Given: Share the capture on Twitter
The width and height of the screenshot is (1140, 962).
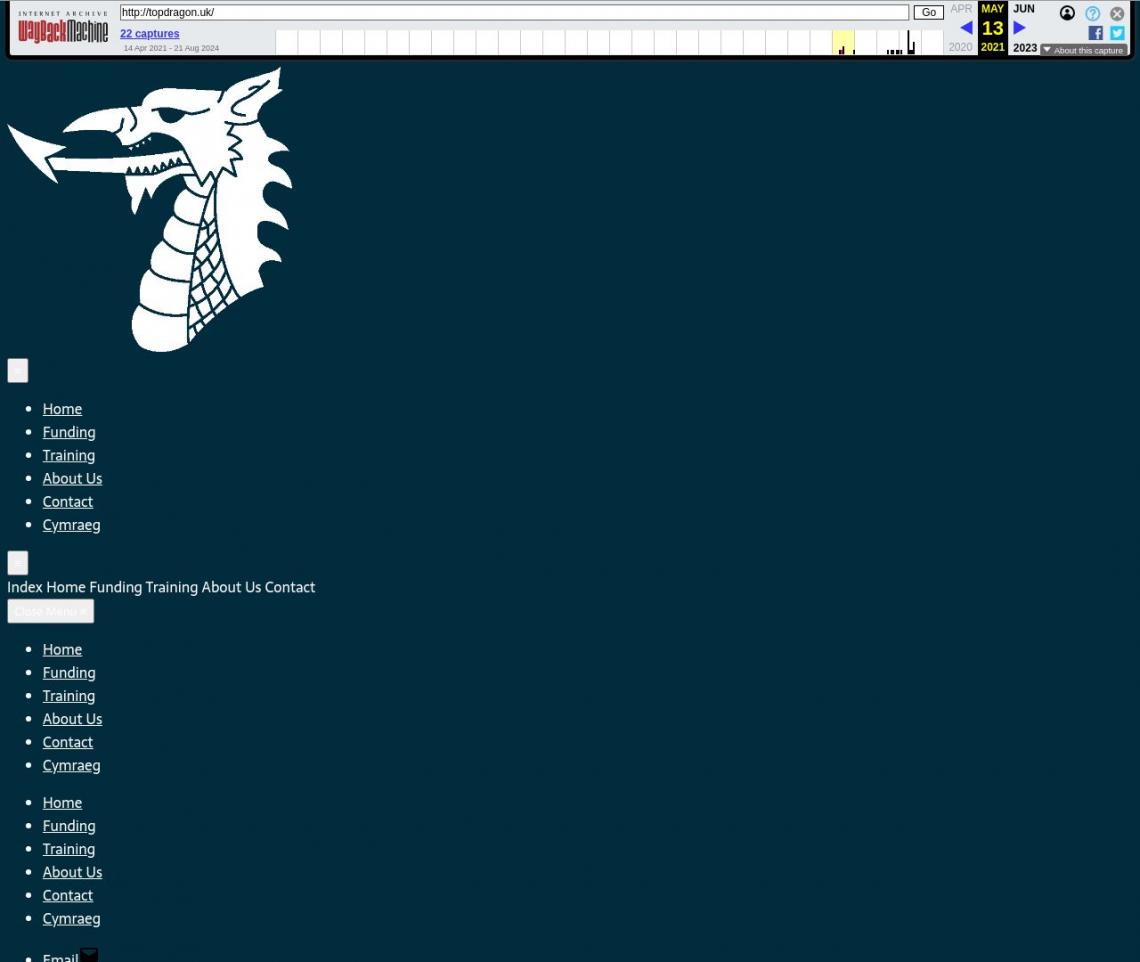Looking at the screenshot, I should pyautogui.click(x=1117, y=33).
